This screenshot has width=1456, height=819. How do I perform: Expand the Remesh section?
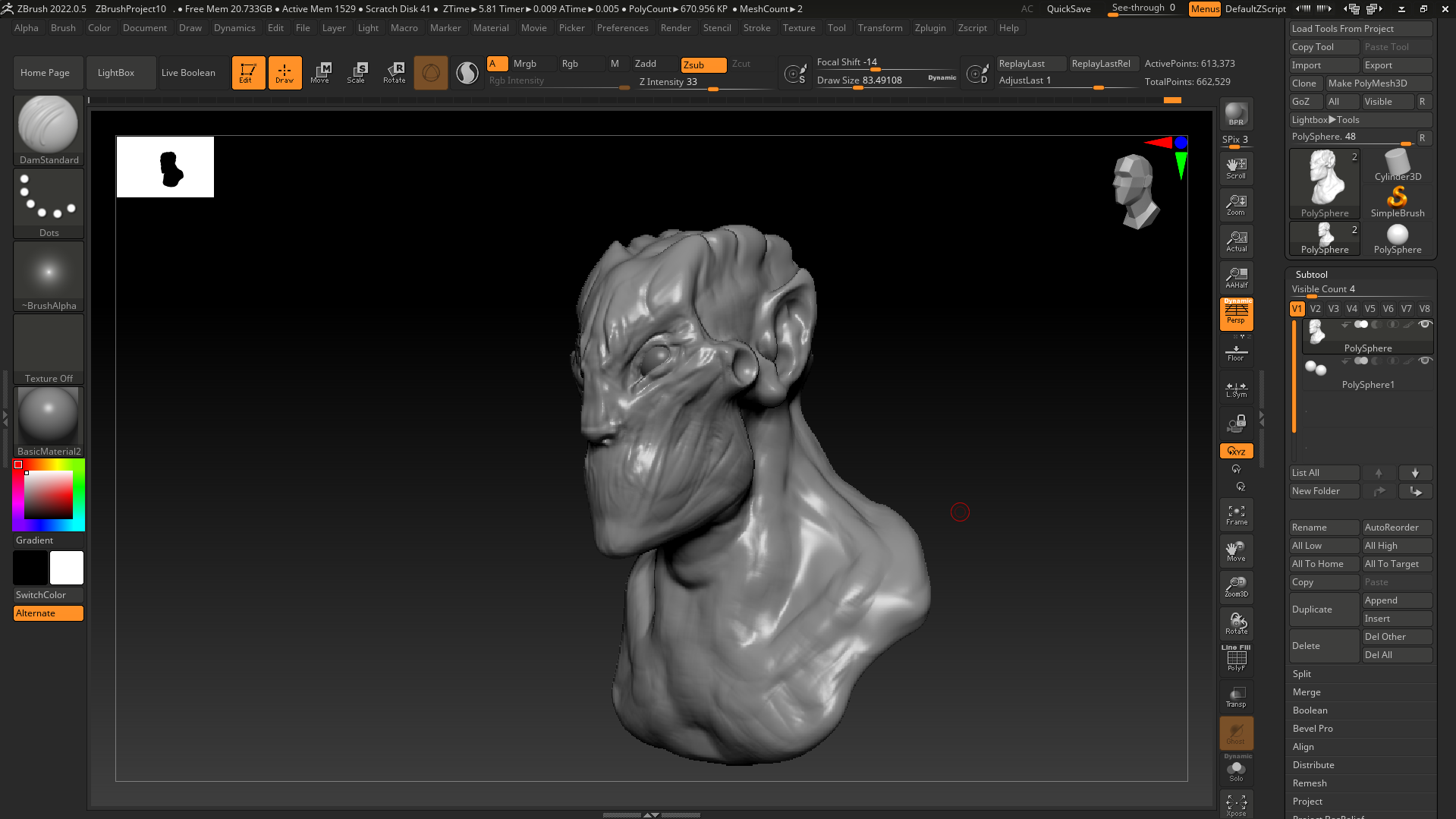pyautogui.click(x=1310, y=783)
